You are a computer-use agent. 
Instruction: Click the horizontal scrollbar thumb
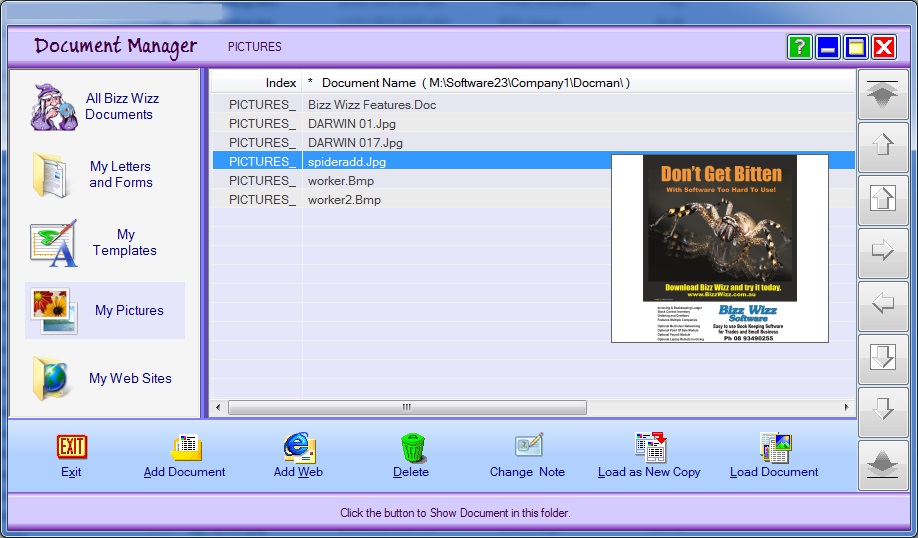click(x=407, y=407)
